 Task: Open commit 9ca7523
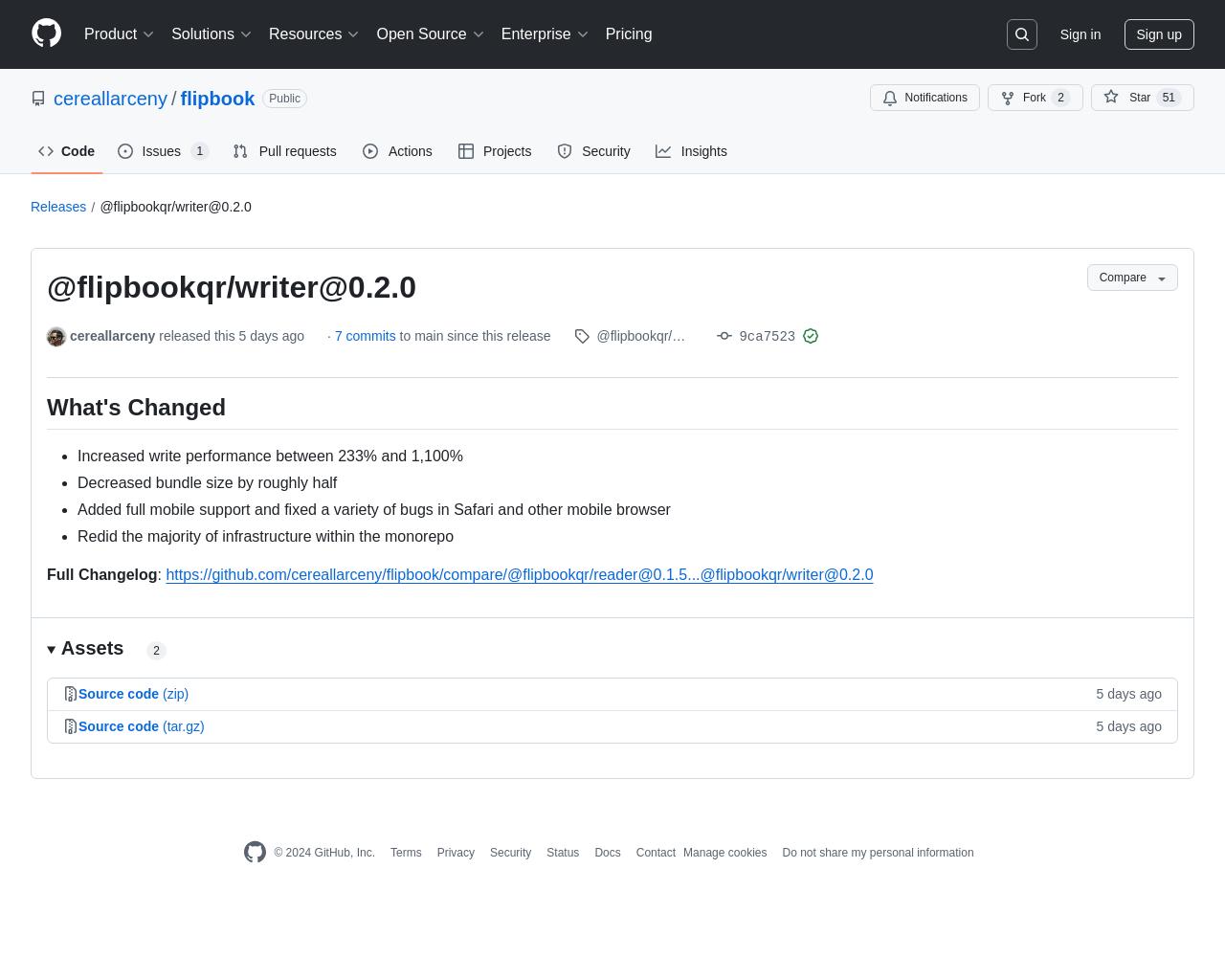[x=768, y=336]
